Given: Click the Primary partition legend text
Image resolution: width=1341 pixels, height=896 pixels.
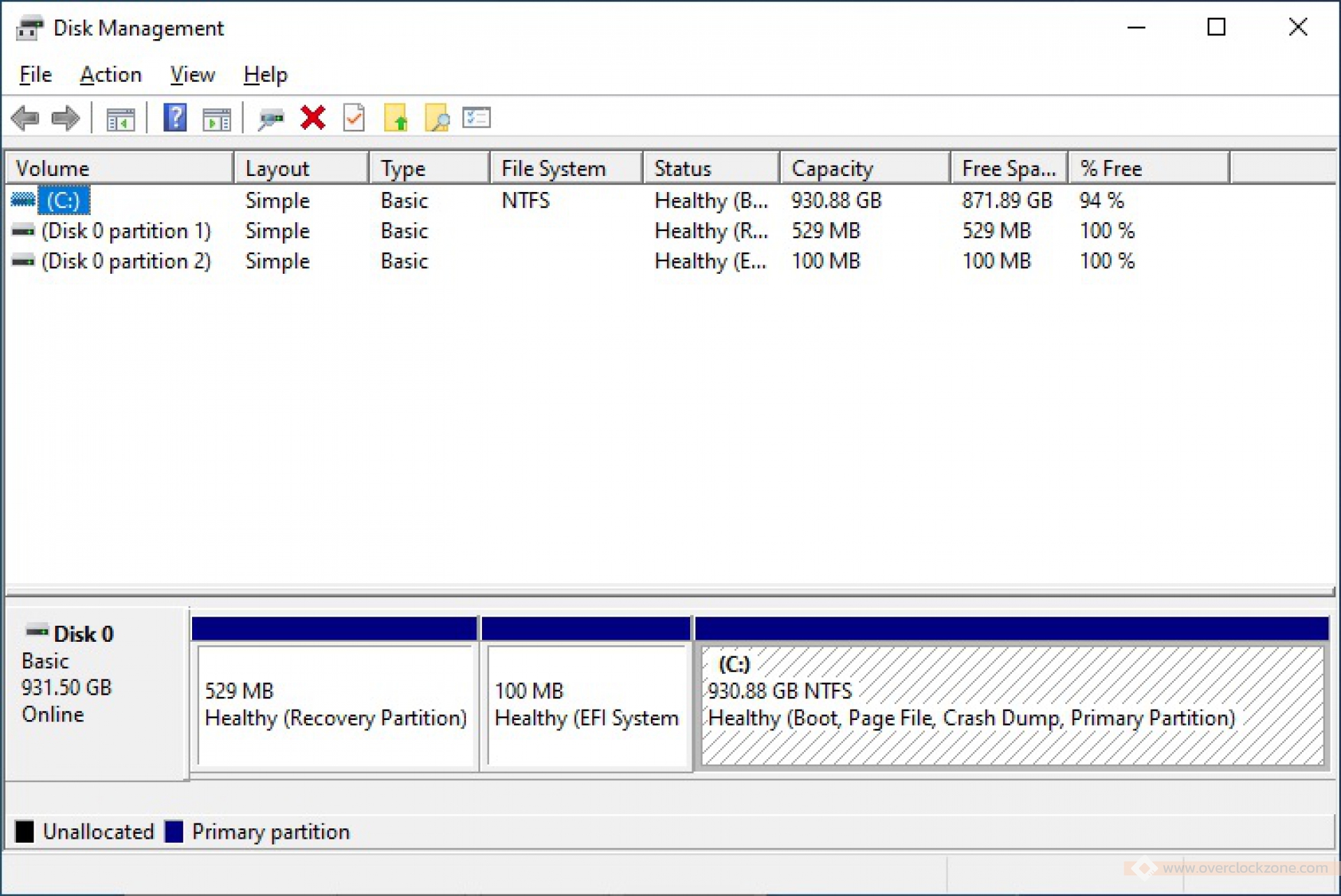Looking at the screenshot, I should [x=271, y=831].
